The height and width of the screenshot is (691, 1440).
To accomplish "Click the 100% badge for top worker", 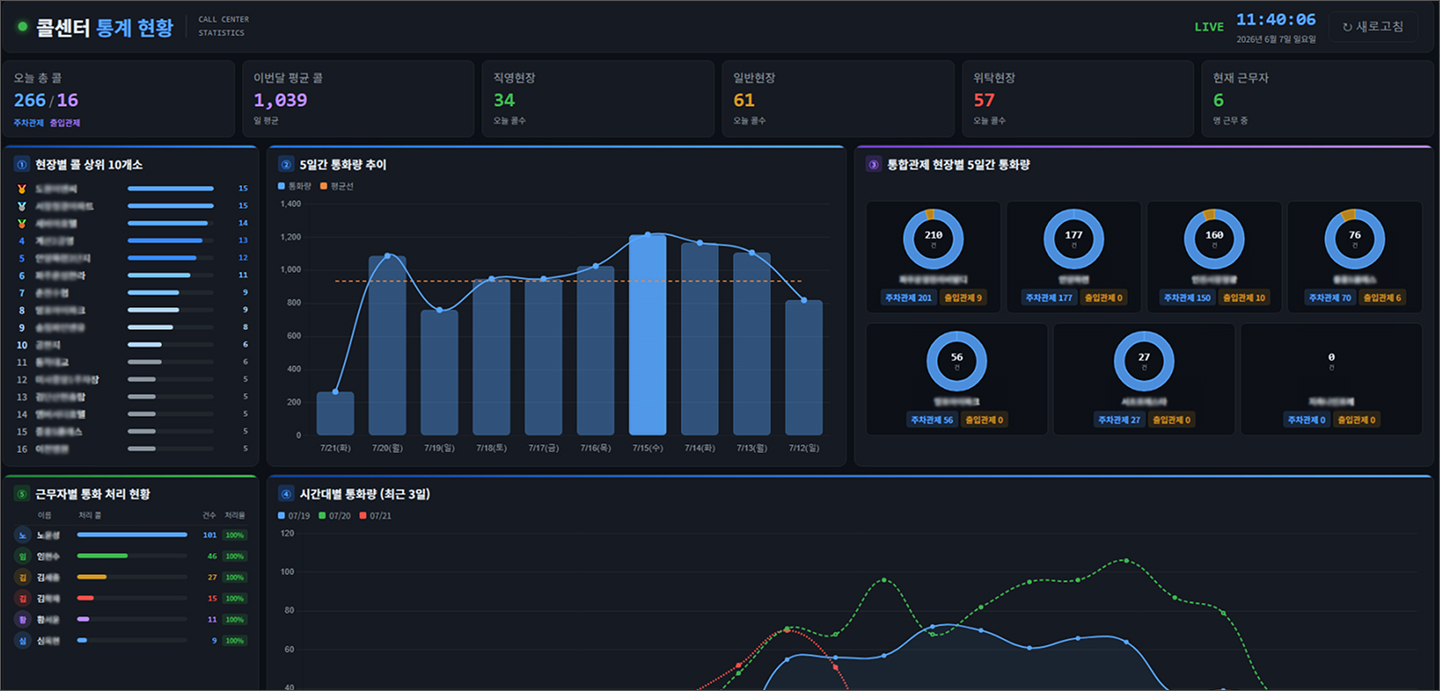I will [234, 535].
